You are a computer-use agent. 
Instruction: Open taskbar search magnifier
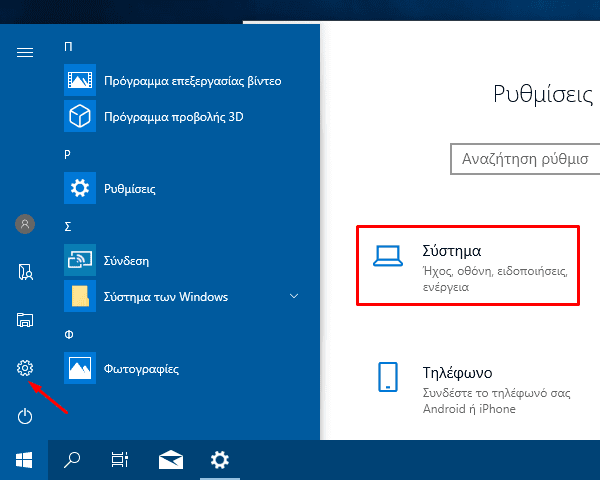tap(72, 460)
